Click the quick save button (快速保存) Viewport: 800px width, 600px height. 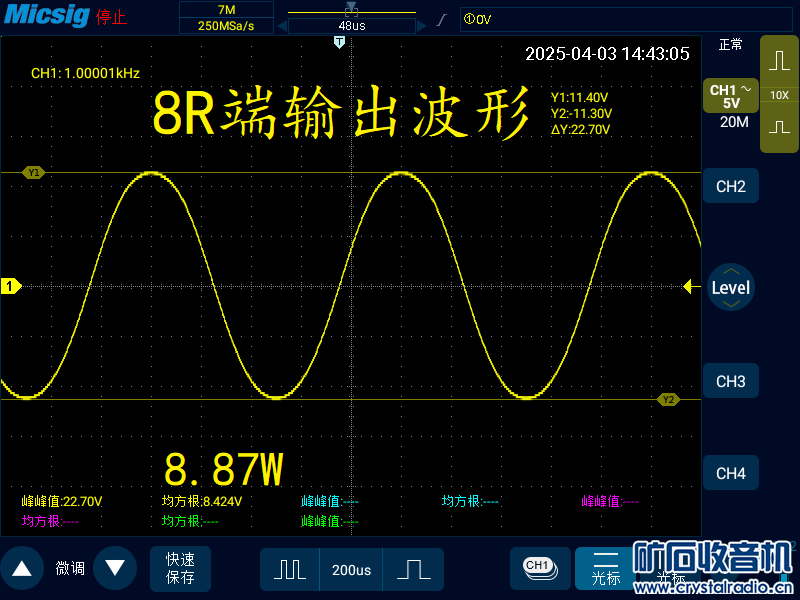[180, 568]
